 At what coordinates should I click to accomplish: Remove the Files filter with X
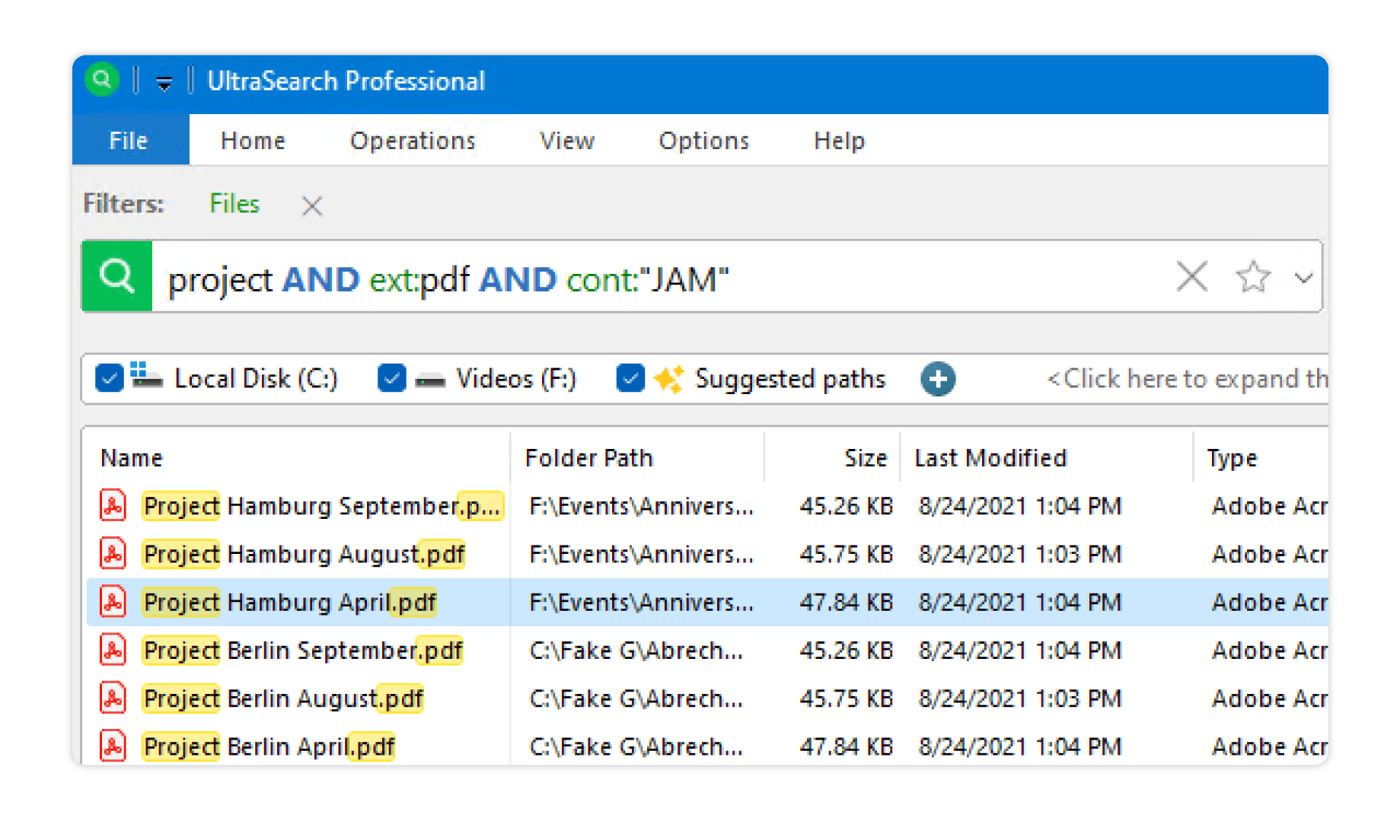tap(312, 205)
